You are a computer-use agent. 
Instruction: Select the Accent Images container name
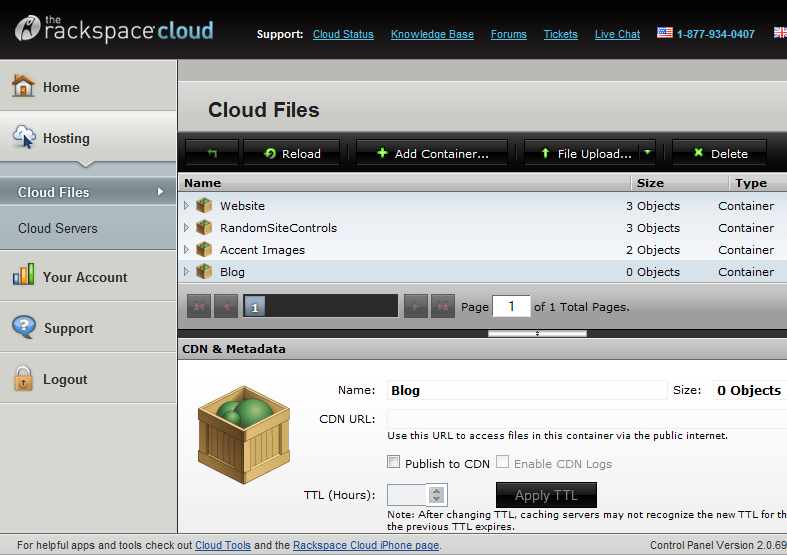point(263,250)
